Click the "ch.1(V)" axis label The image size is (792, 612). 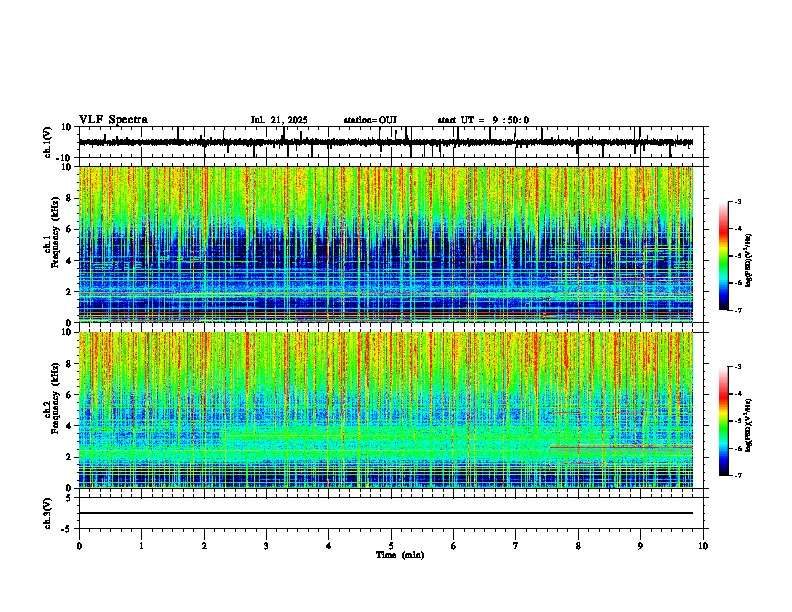tap(48, 142)
